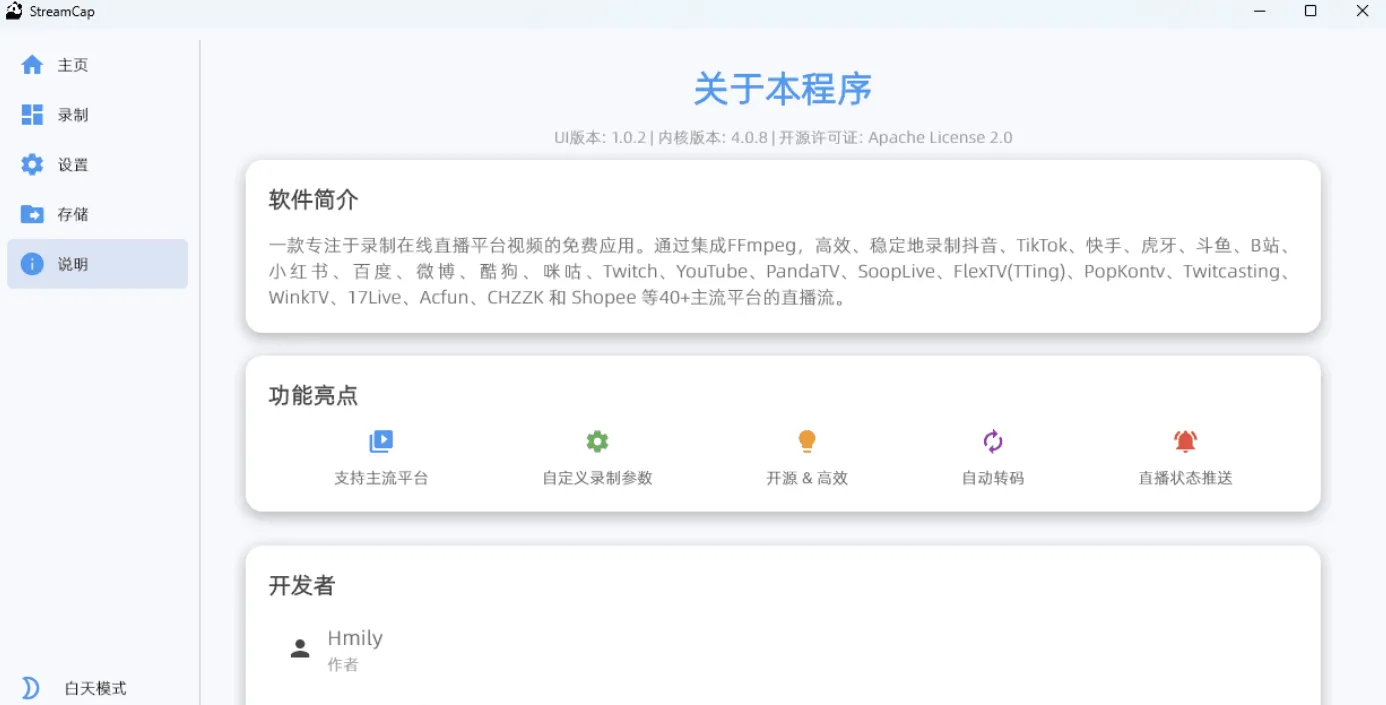This screenshot has height=705, width=1386.
Task: Click the 支持主流平台 video platform icon
Action: pos(381,440)
